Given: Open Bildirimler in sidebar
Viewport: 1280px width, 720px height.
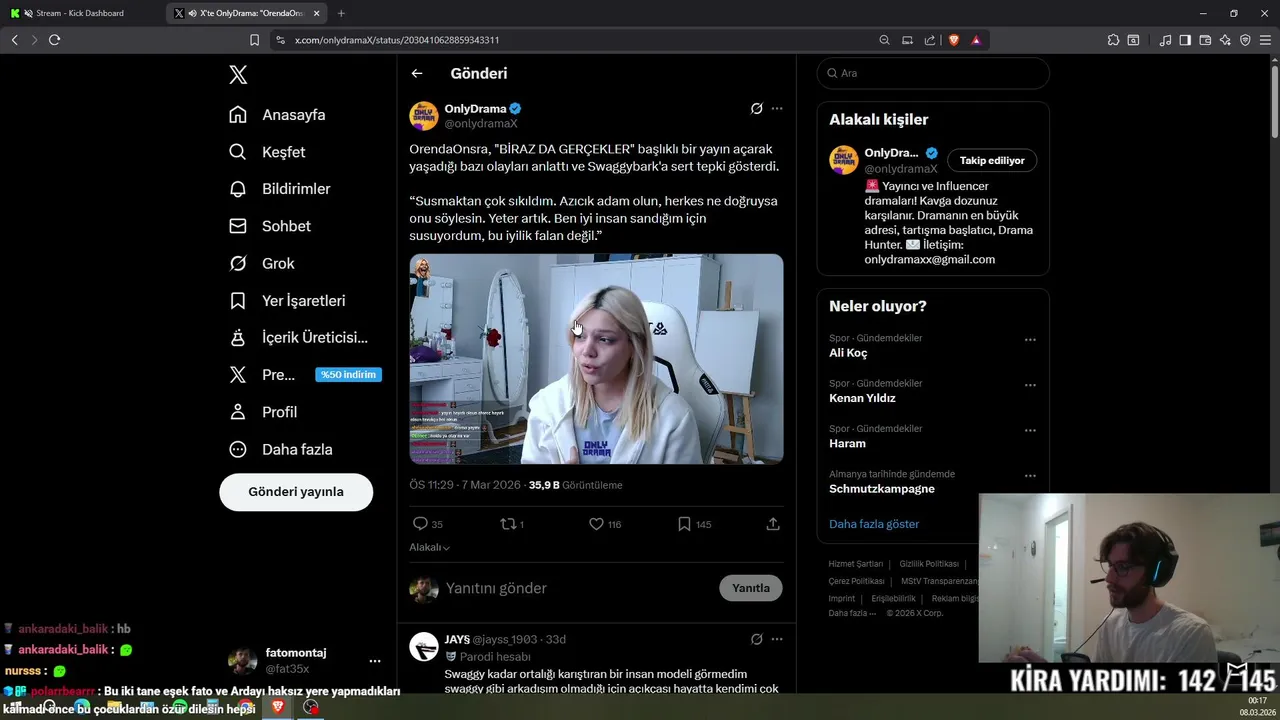Looking at the screenshot, I should coord(280,189).
